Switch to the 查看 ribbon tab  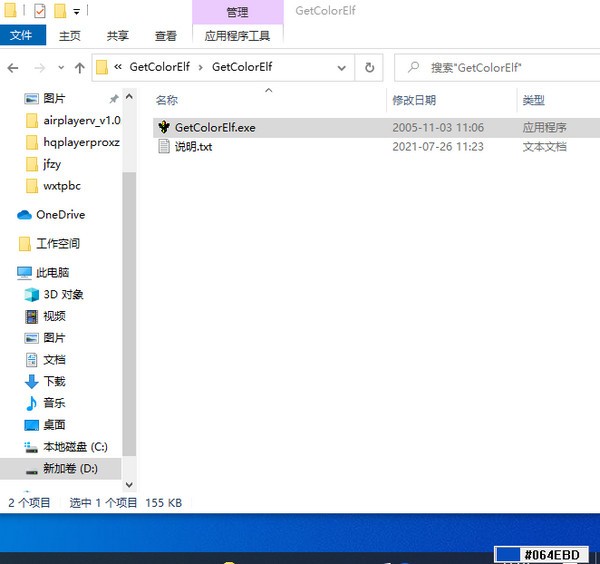[x=166, y=36]
